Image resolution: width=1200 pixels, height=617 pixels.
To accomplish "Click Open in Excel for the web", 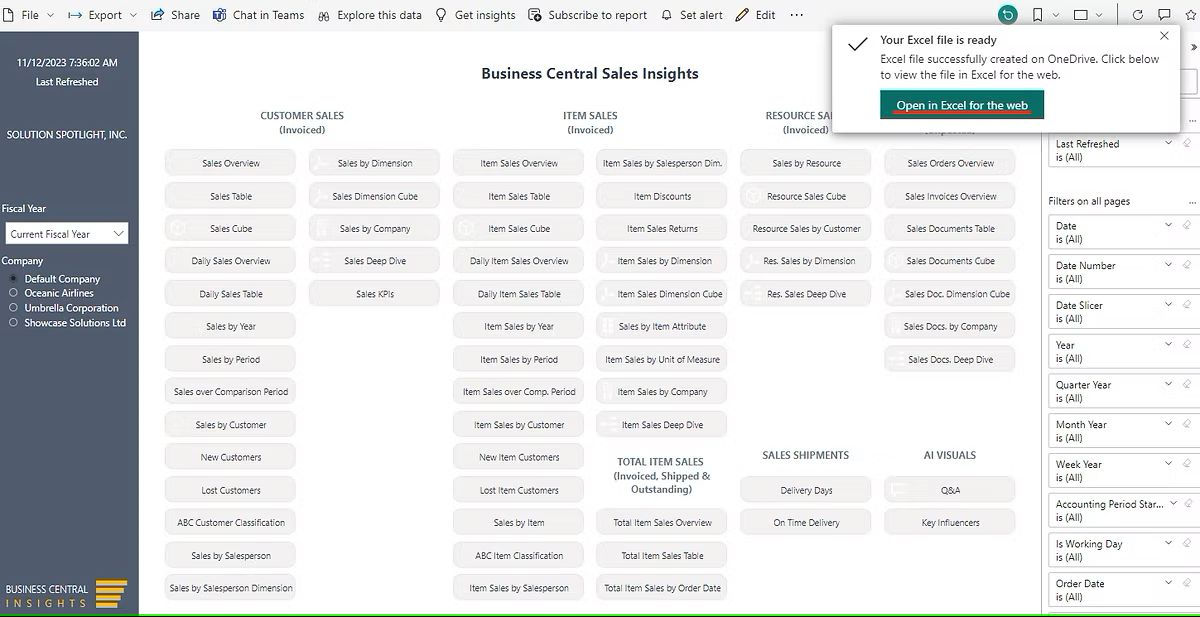I will 962,105.
